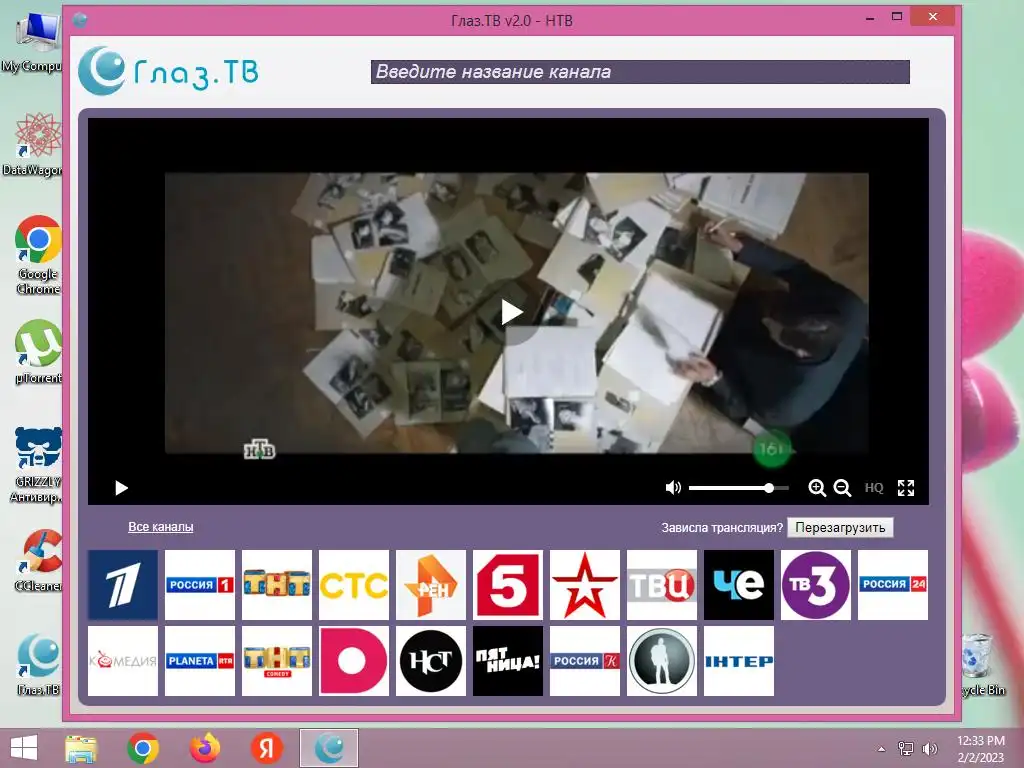
Task: Open system tray volume icon
Action: pyautogui.click(x=929, y=748)
